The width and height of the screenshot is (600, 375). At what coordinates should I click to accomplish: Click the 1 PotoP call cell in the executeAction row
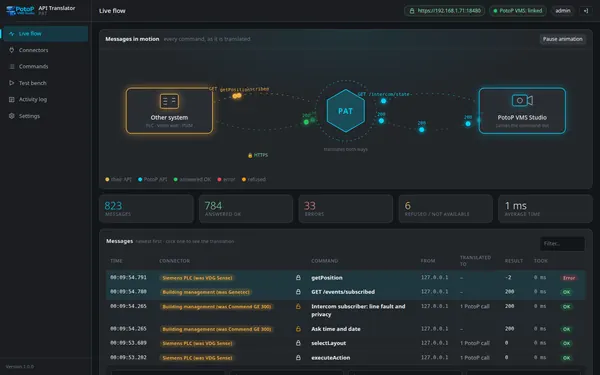click(474, 358)
